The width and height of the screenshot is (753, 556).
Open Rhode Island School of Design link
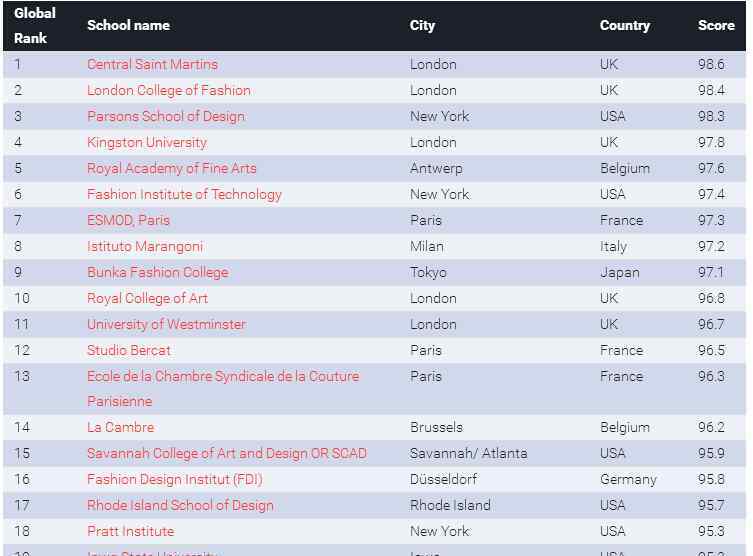[180, 505]
